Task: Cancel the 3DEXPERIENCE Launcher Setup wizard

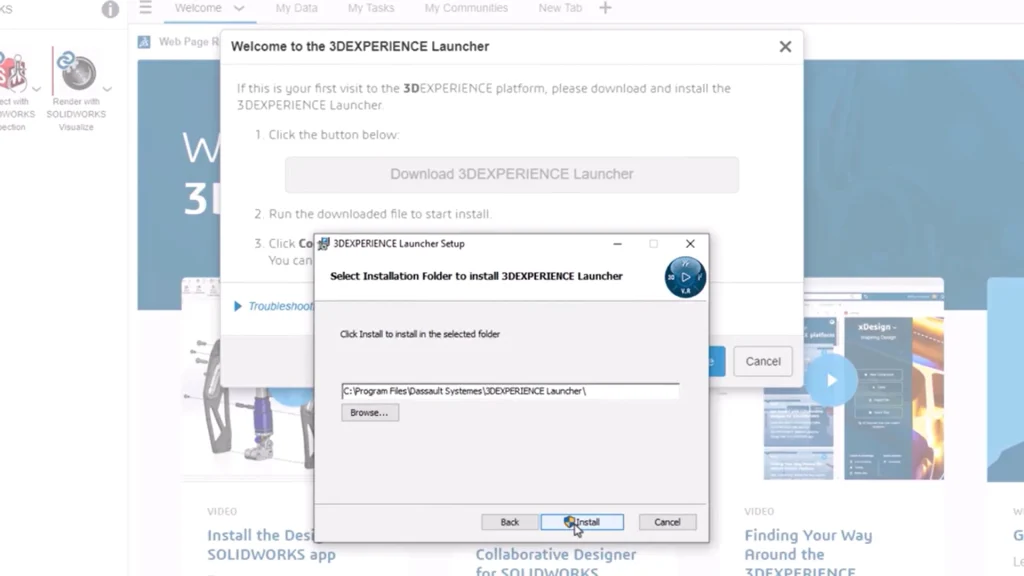Action: 667,522
